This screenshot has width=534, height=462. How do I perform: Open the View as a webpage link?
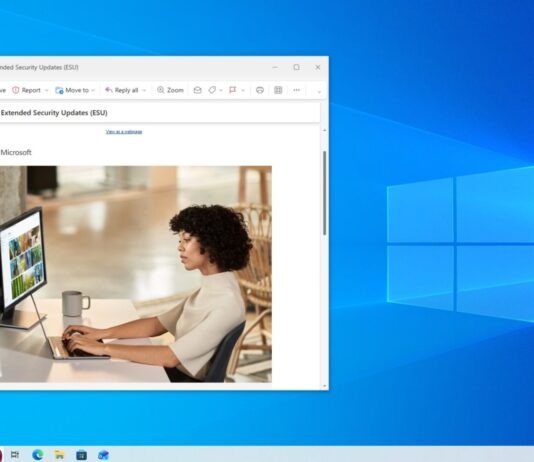[x=124, y=132]
